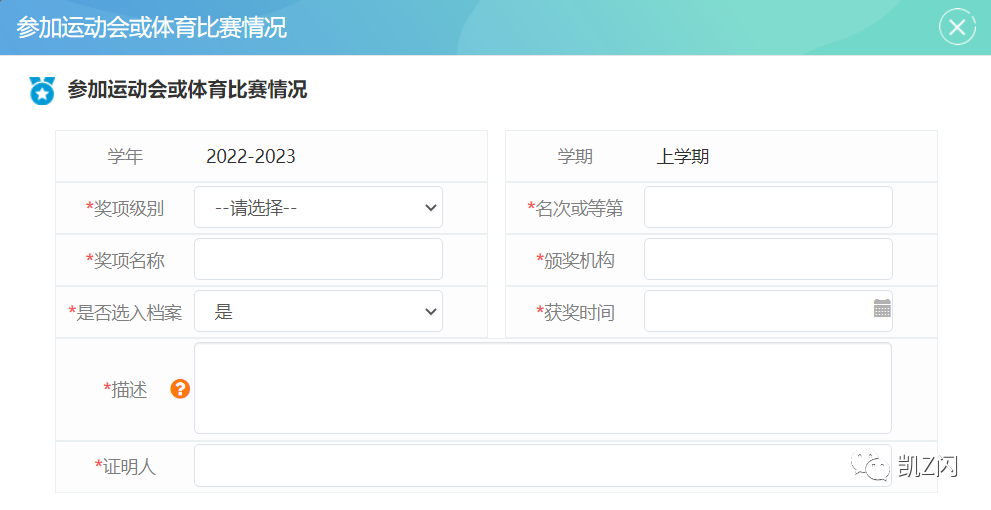
Task: Click the 获奖时间 date field
Action: [757, 311]
